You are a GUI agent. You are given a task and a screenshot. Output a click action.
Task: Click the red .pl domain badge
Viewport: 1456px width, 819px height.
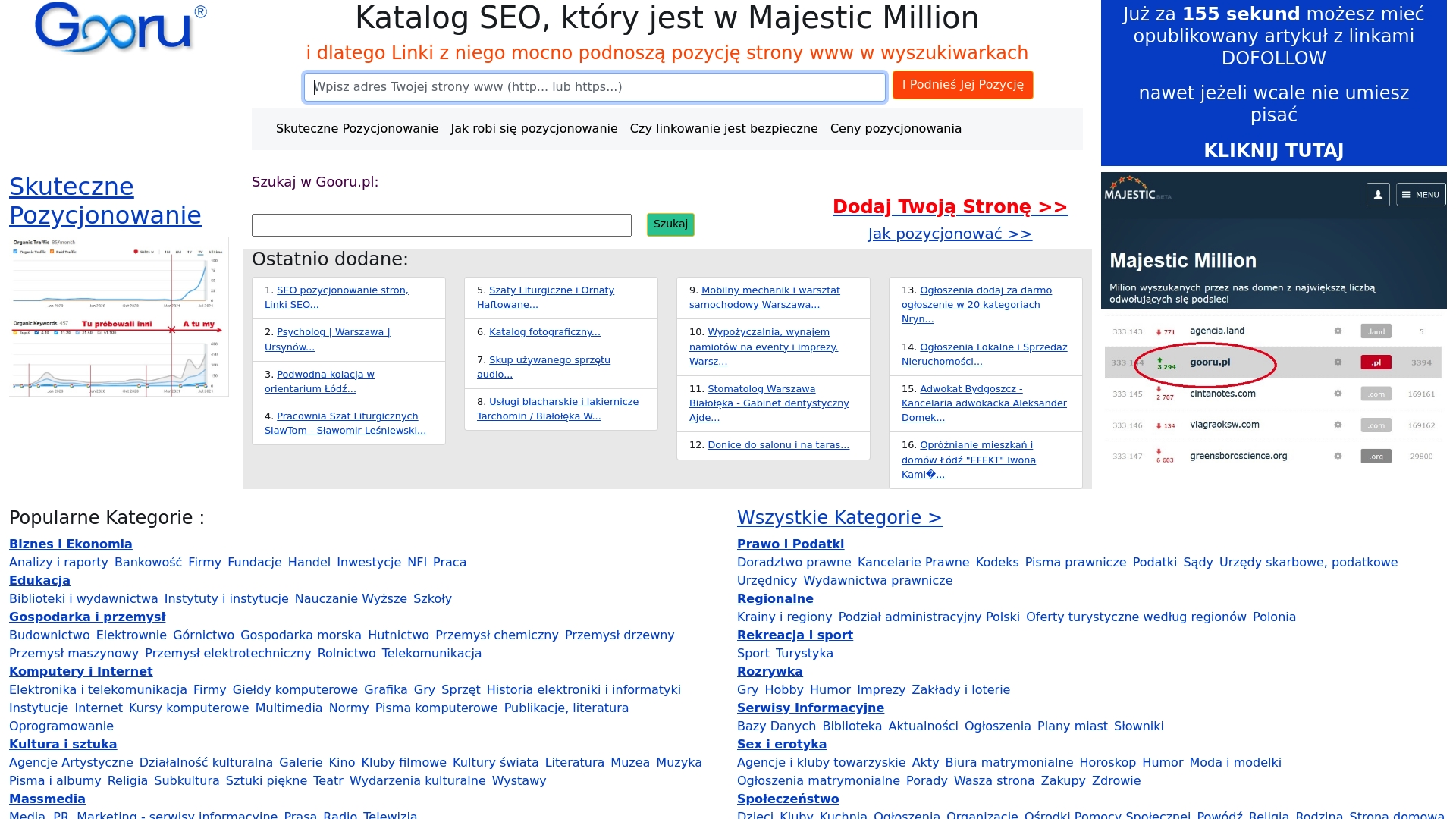(x=1376, y=362)
